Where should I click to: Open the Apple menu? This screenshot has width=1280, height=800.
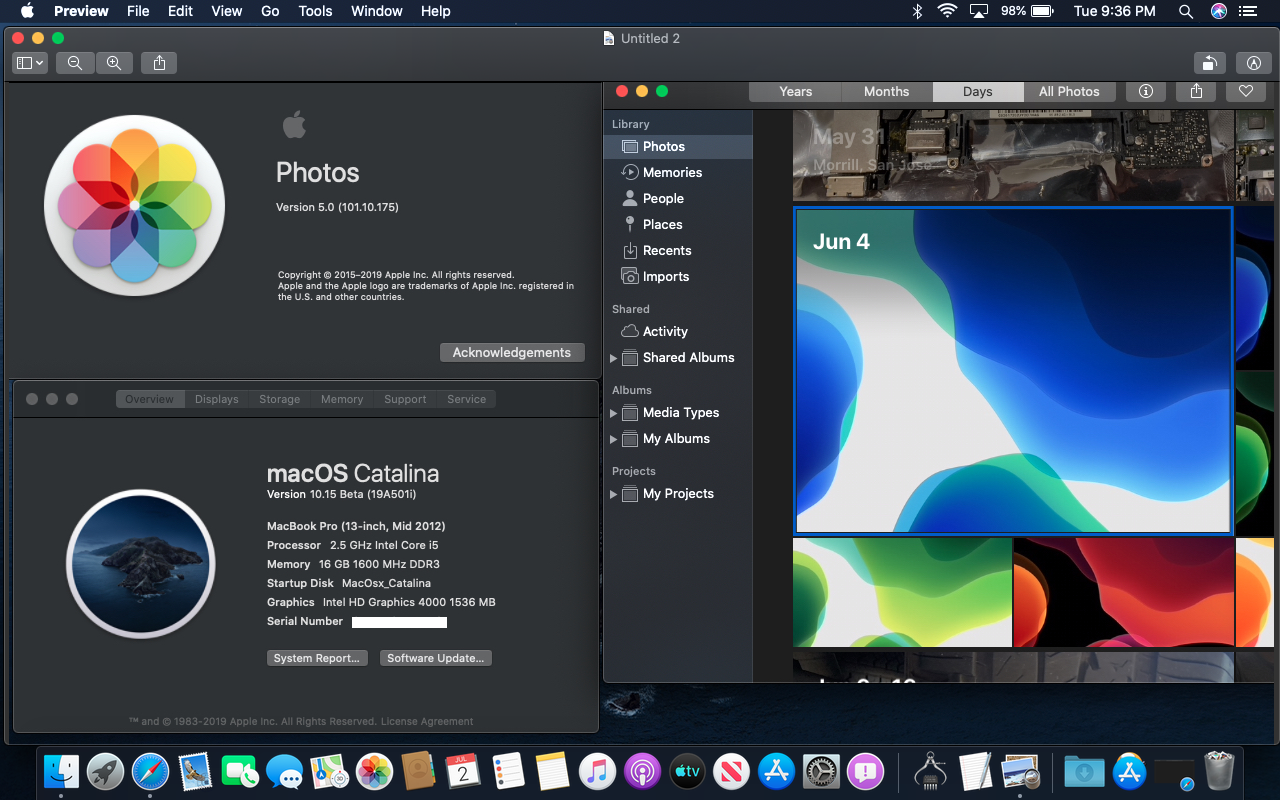pyautogui.click(x=27, y=11)
